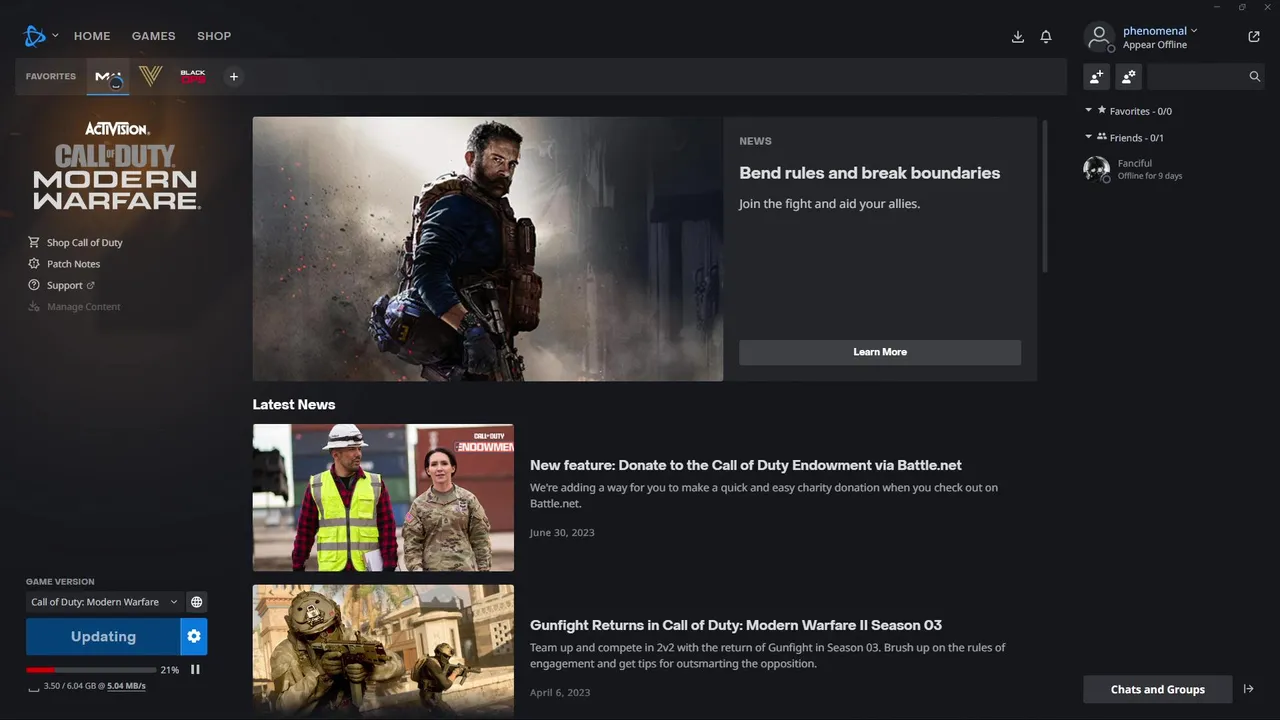The height and width of the screenshot is (720, 1280).
Task: Click the user profile avatar
Action: (1099, 37)
